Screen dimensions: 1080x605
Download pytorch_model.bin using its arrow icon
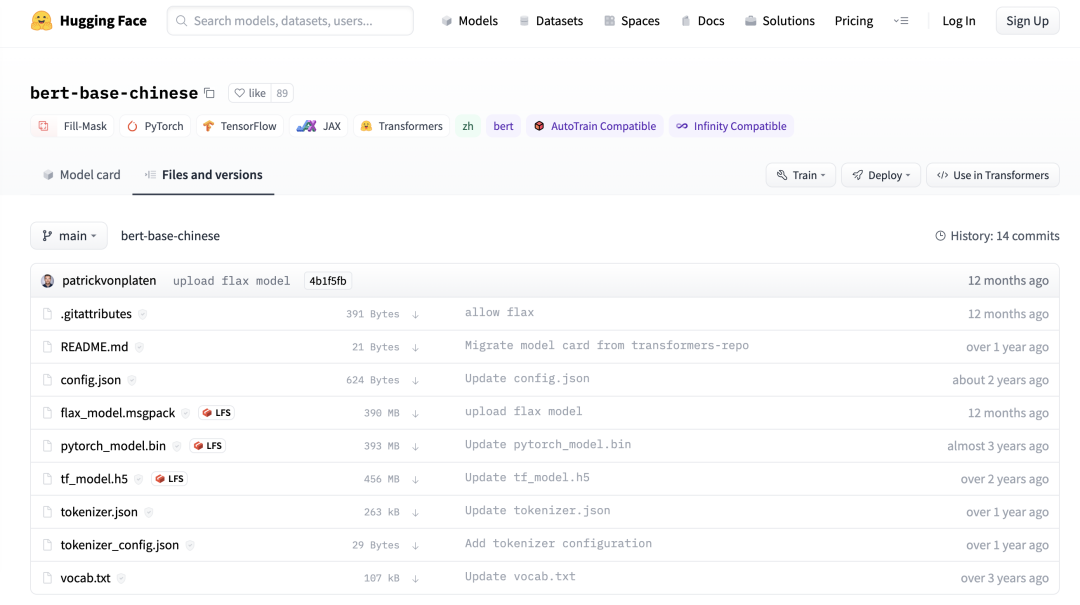pyautogui.click(x=415, y=447)
